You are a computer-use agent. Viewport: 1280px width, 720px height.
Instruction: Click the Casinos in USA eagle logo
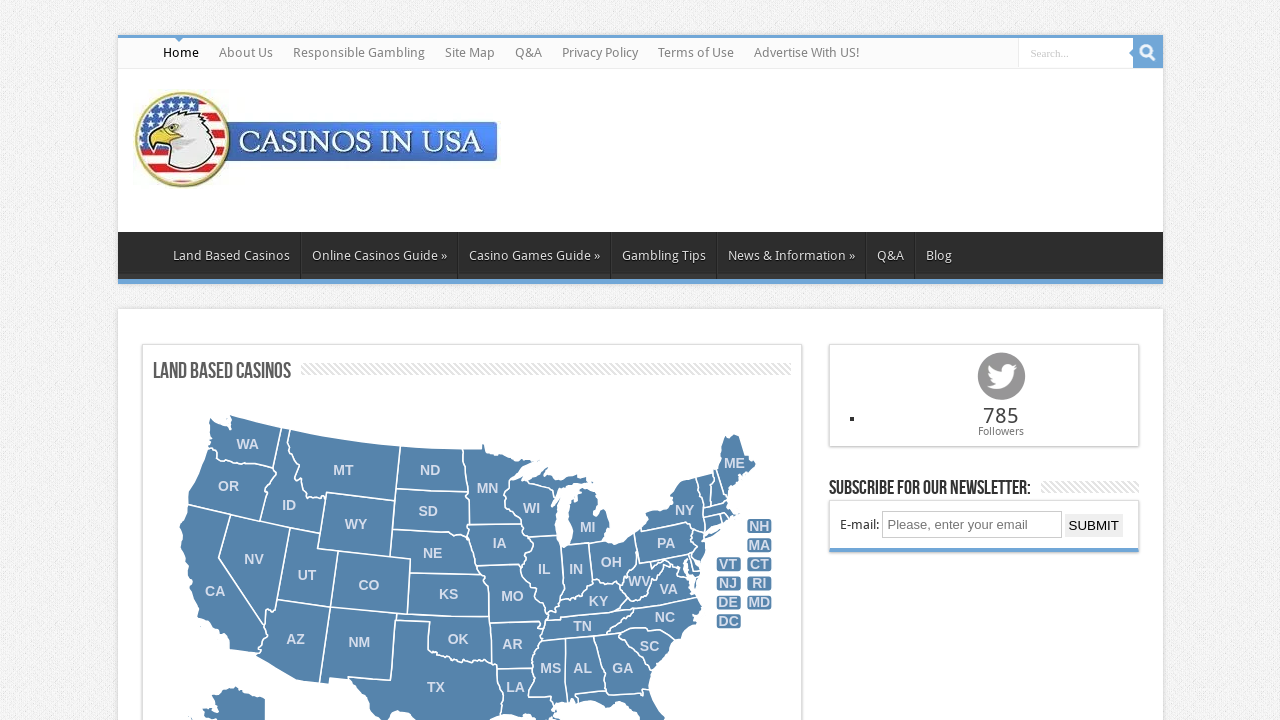point(316,140)
